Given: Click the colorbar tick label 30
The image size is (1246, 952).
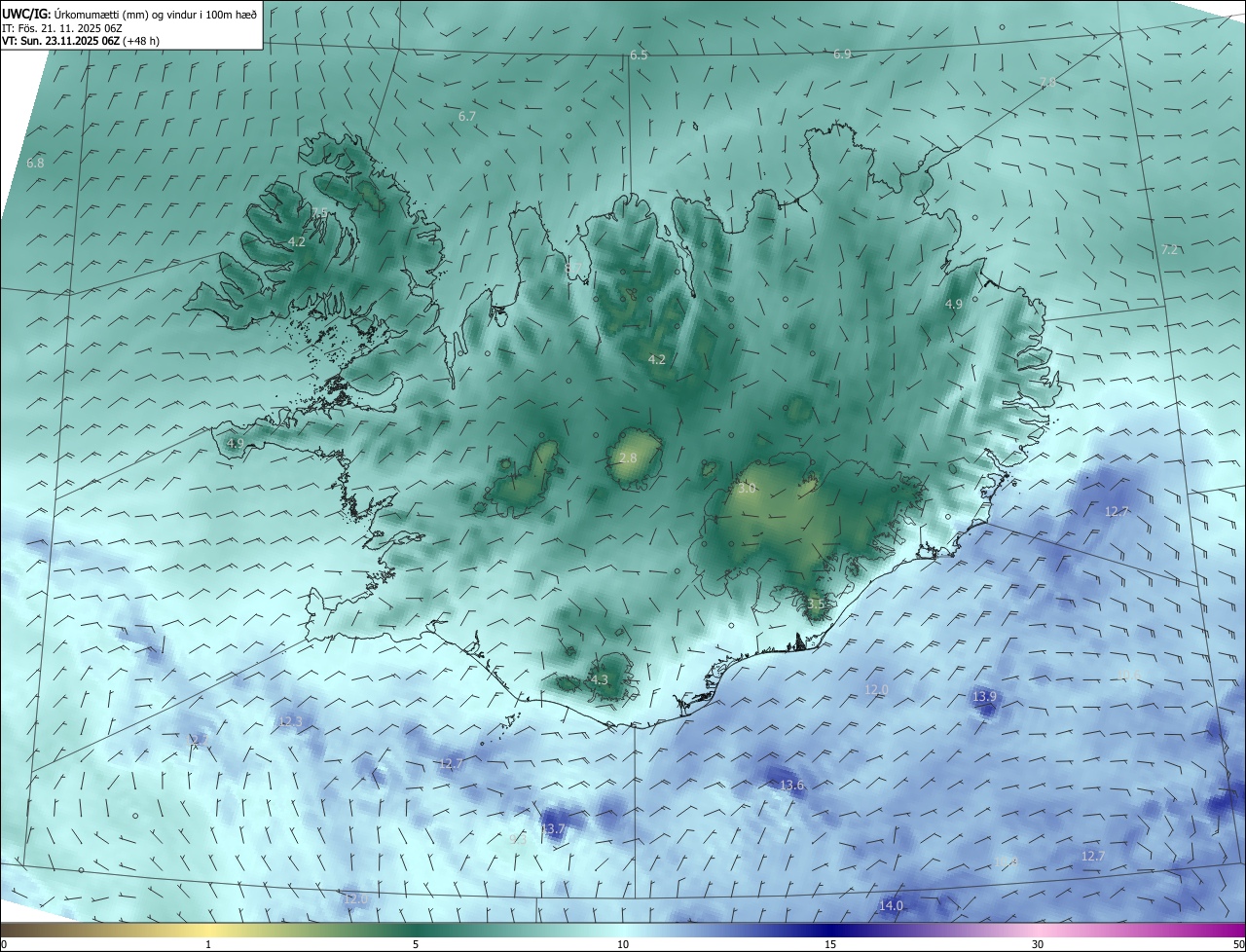Looking at the screenshot, I should [x=1038, y=944].
